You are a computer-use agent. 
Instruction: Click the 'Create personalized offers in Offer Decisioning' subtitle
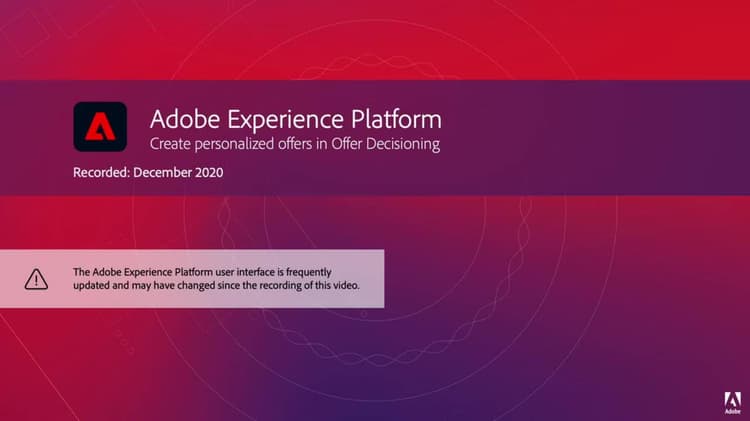(295, 144)
